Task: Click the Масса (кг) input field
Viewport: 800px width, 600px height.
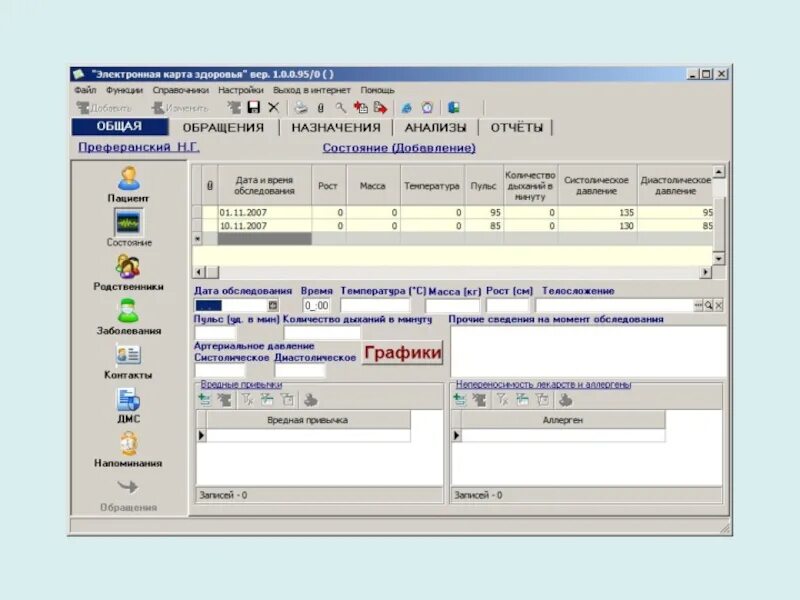Action: point(453,306)
